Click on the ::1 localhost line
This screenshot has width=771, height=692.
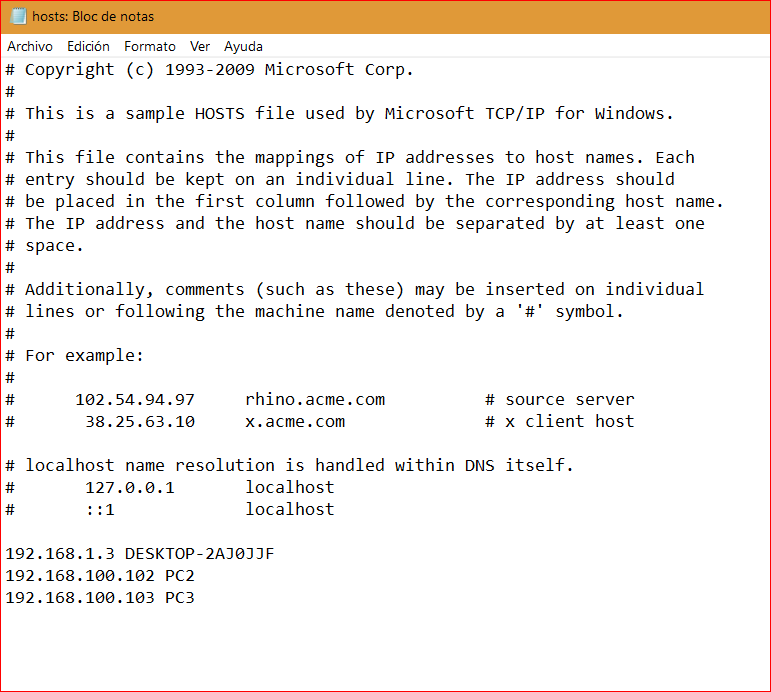[170, 509]
